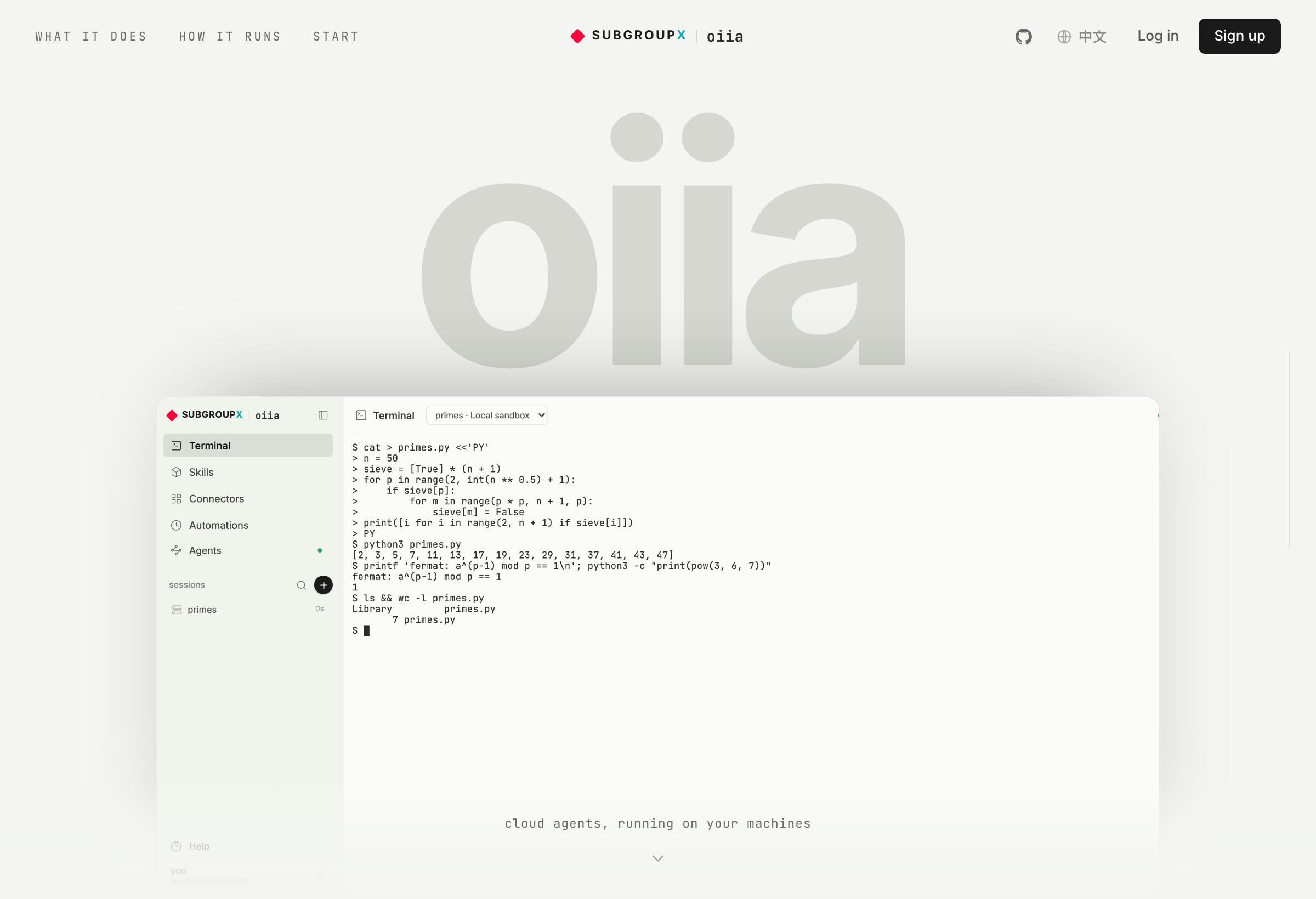Screen dimensions: 1316x899
Task: Open START nav link
Action: click(336, 36)
